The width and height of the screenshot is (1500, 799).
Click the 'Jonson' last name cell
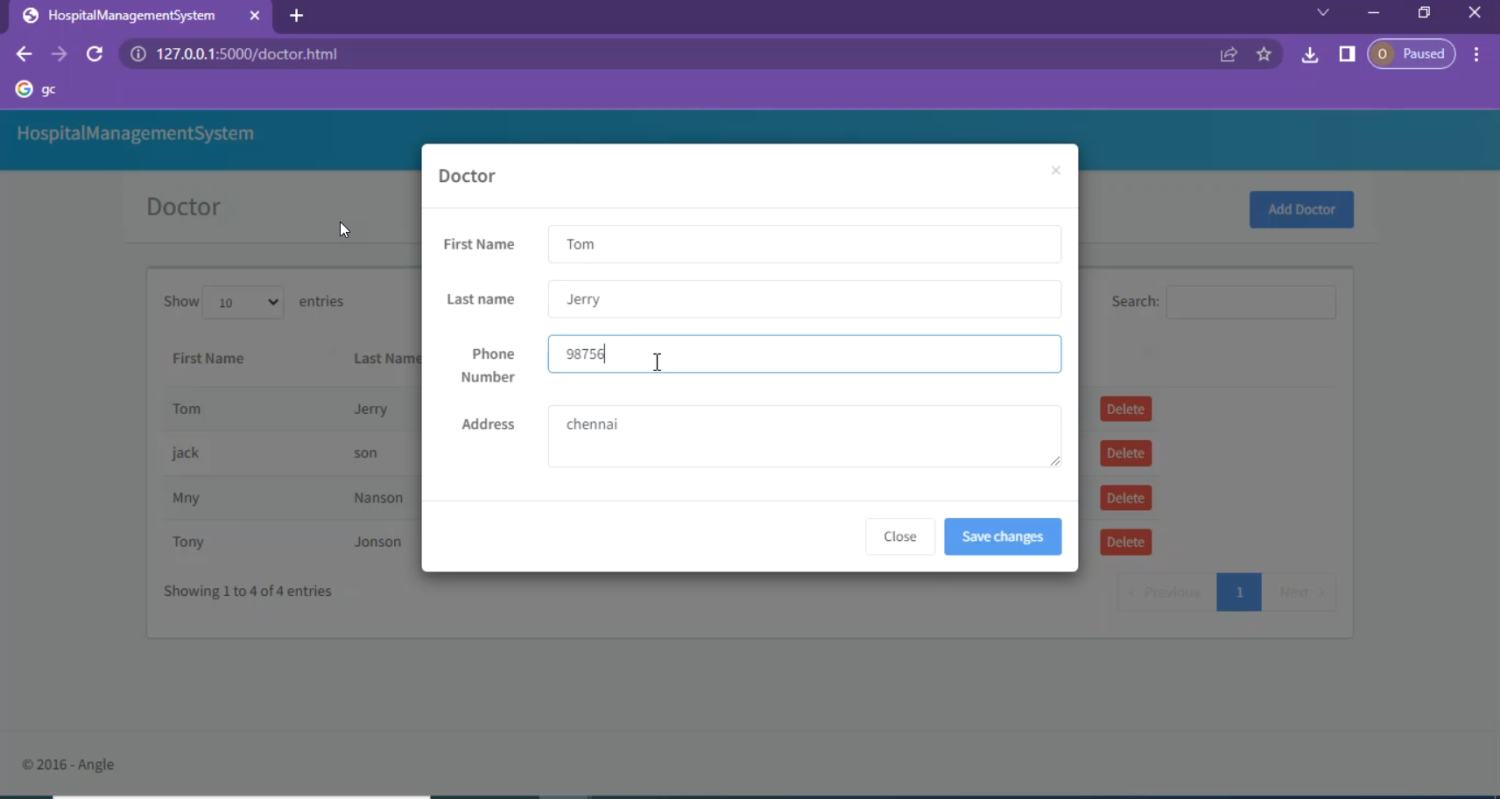click(377, 542)
